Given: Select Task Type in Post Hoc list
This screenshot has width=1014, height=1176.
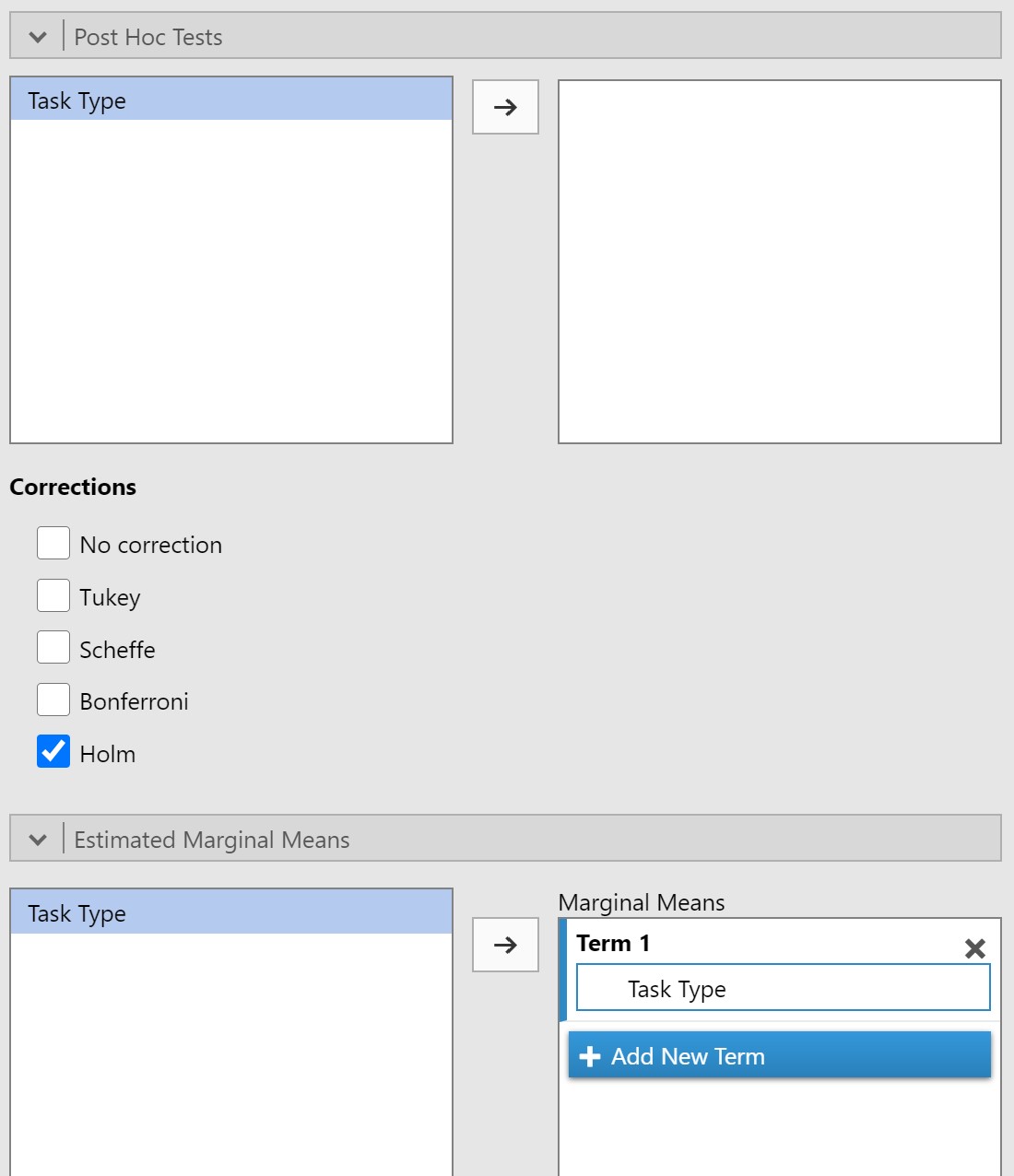Looking at the screenshot, I should coord(231,100).
